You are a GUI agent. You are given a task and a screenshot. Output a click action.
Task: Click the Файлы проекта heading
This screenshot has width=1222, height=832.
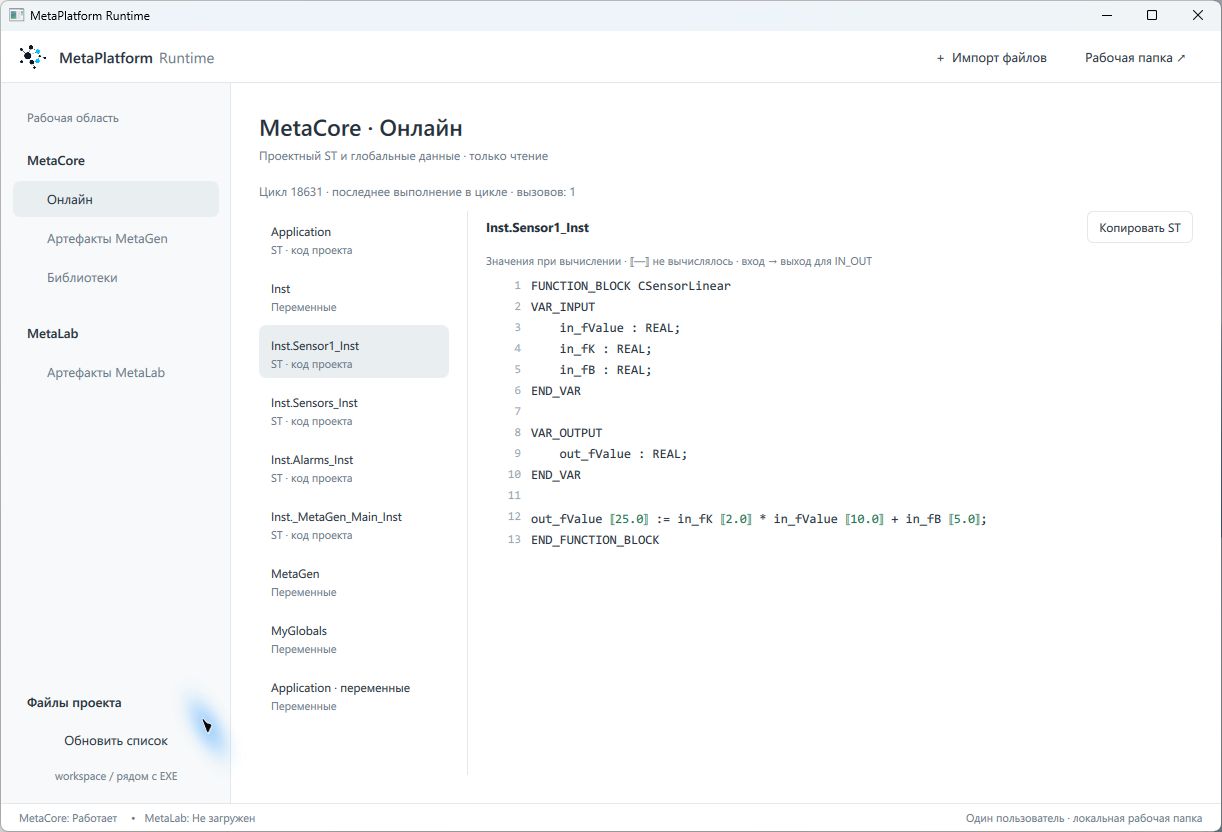pyautogui.click(x=74, y=703)
